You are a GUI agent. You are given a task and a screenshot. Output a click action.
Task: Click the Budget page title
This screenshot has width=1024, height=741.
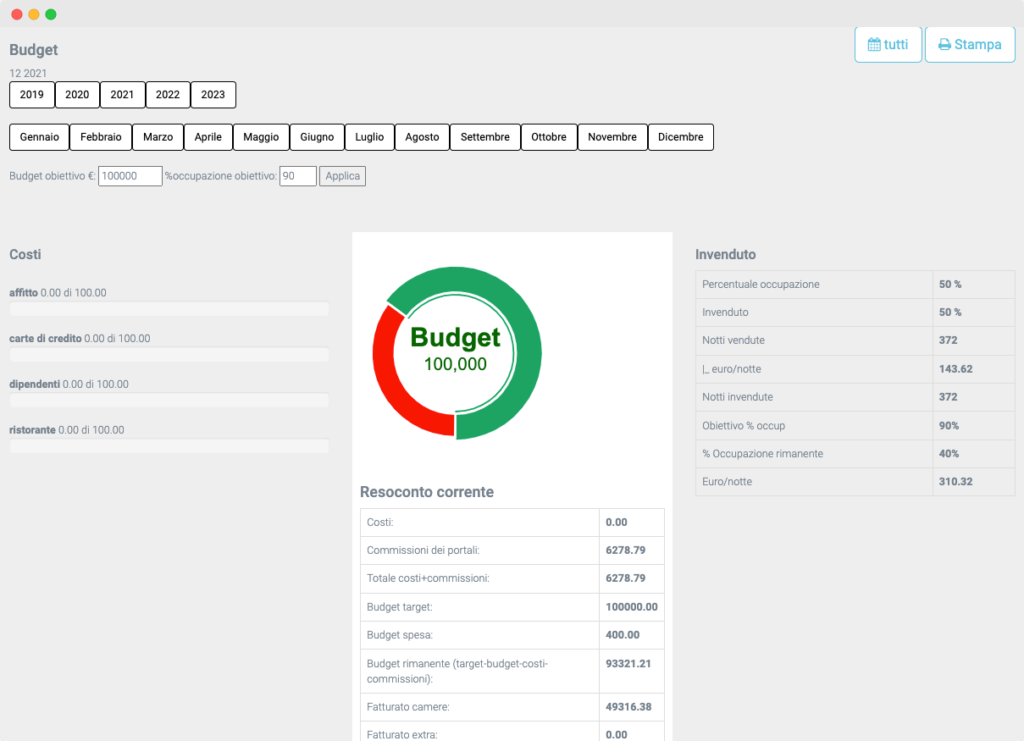point(34,50)
